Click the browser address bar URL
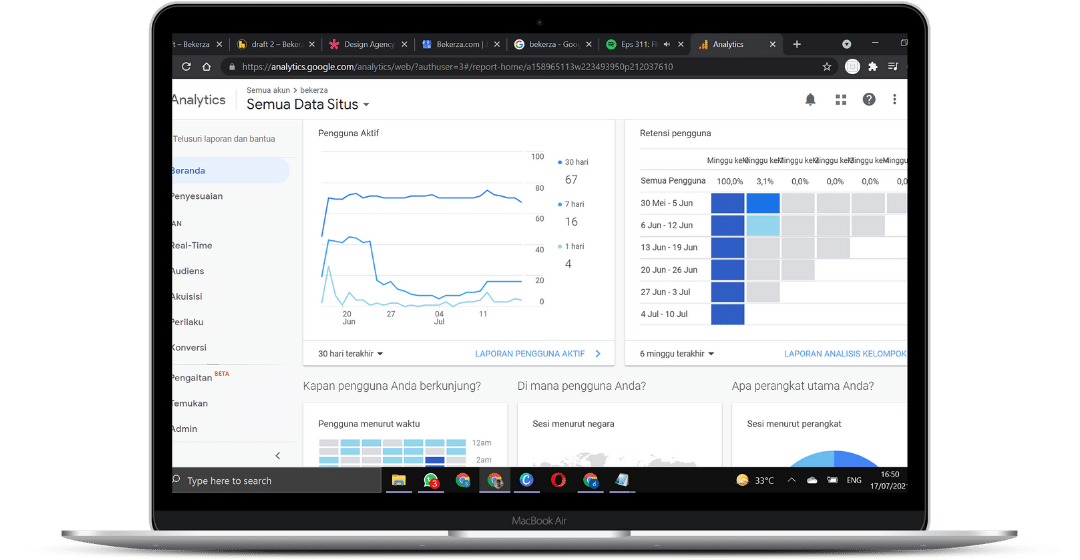This screenshot has height=560, width=1080. (x=457, y=67)
